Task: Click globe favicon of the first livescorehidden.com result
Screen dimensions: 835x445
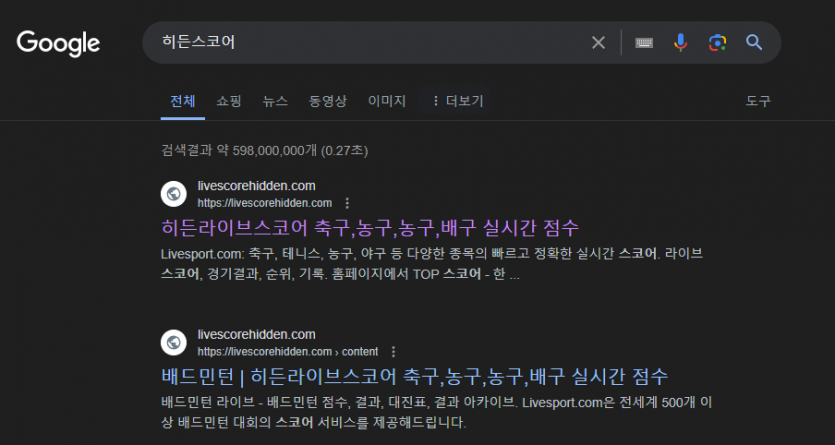Action: click(x=174, y=194)
